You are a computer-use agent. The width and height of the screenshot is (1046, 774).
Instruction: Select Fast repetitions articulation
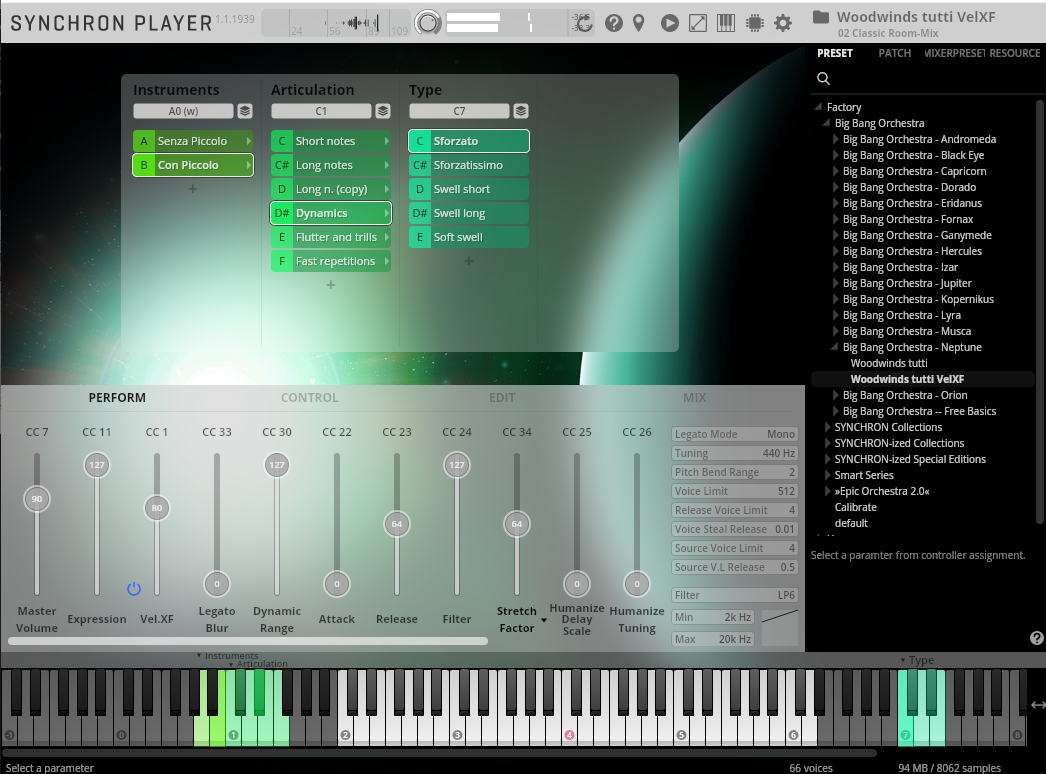tap(331, 261)
